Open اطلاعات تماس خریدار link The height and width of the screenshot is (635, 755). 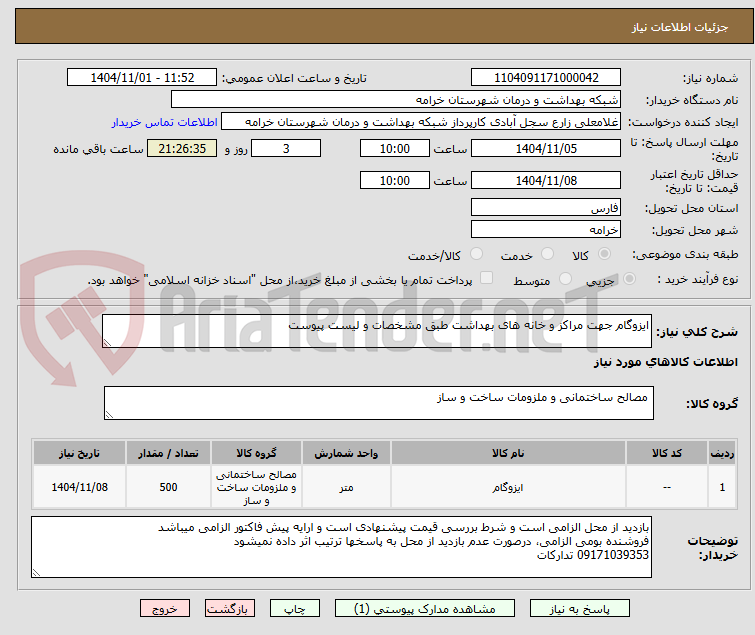pyautogui.click(x=165, y=122)
